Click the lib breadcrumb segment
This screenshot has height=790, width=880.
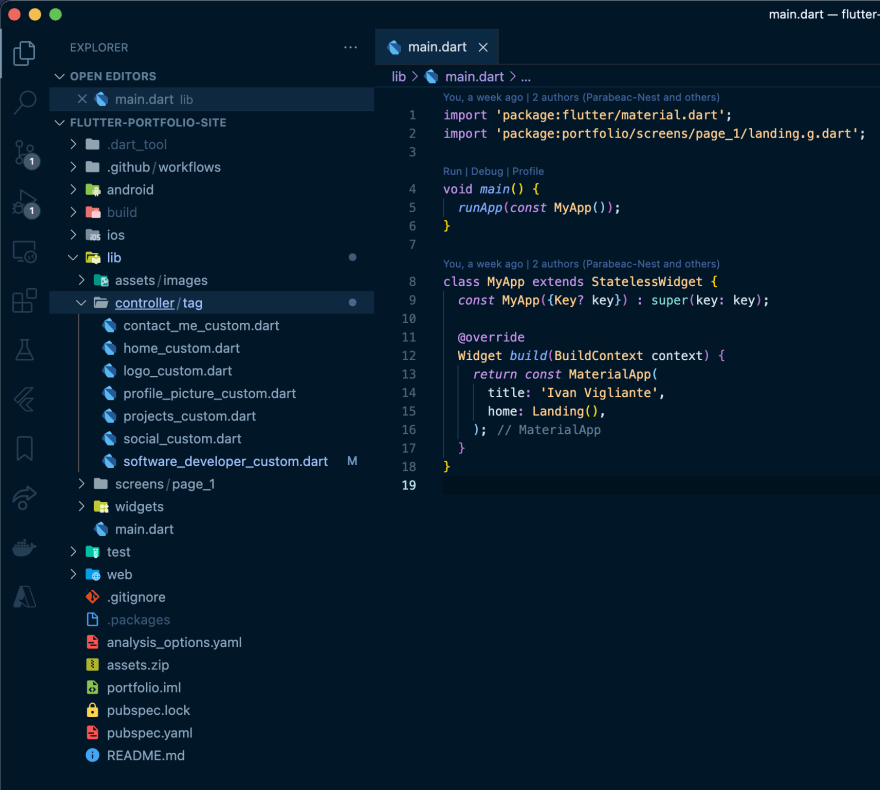(x=398, y=77)
